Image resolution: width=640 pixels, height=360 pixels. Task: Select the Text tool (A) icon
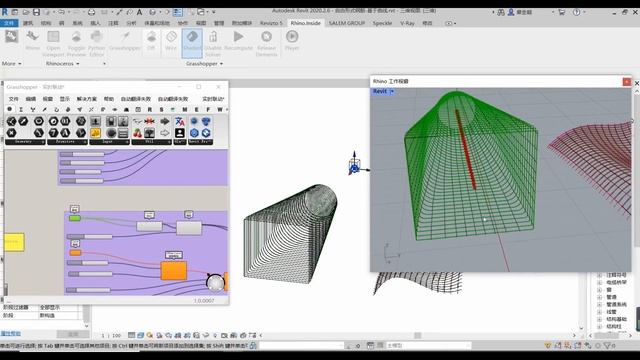tap(139, 12)
